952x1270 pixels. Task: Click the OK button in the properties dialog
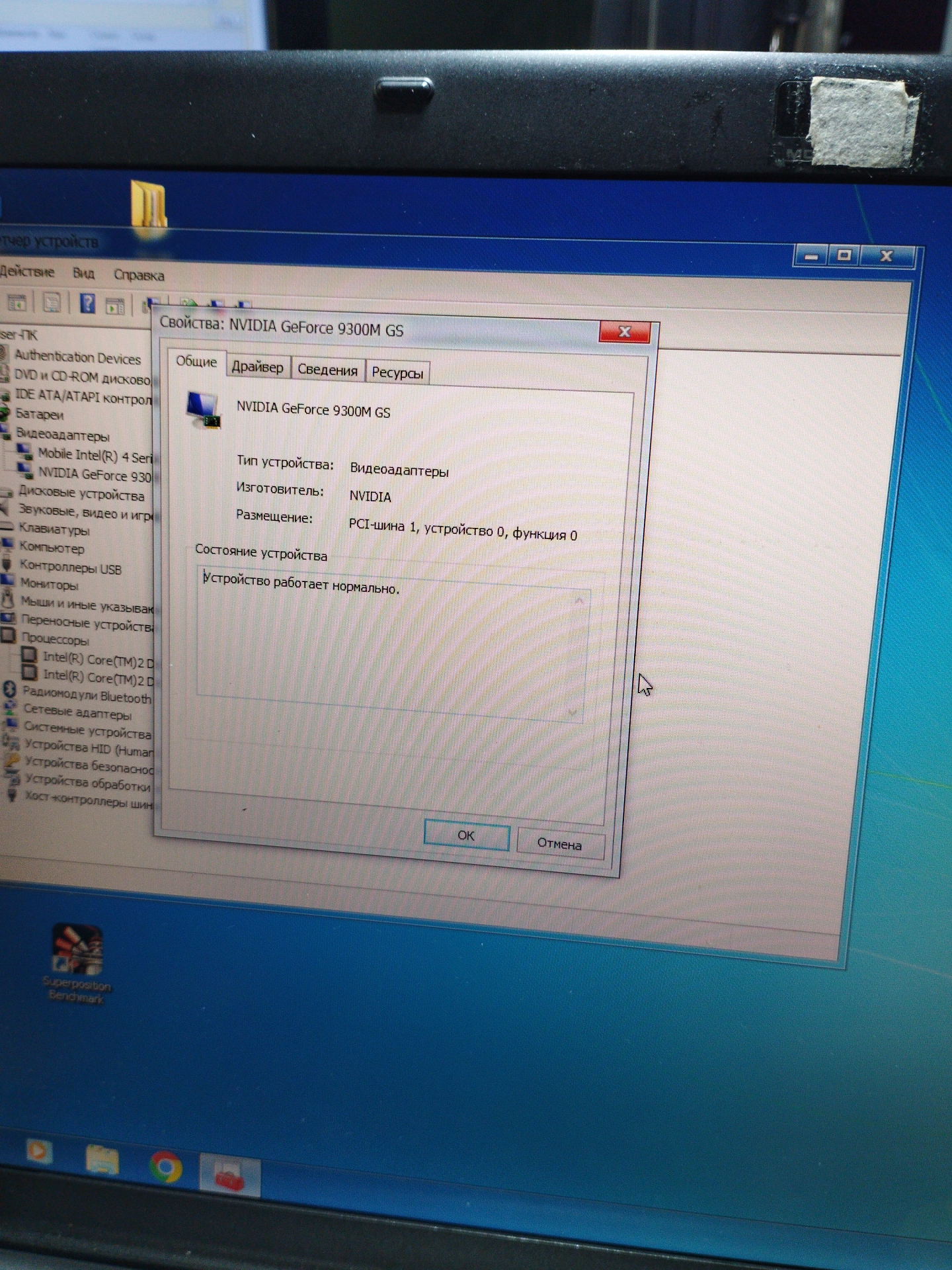pos(466,835)
